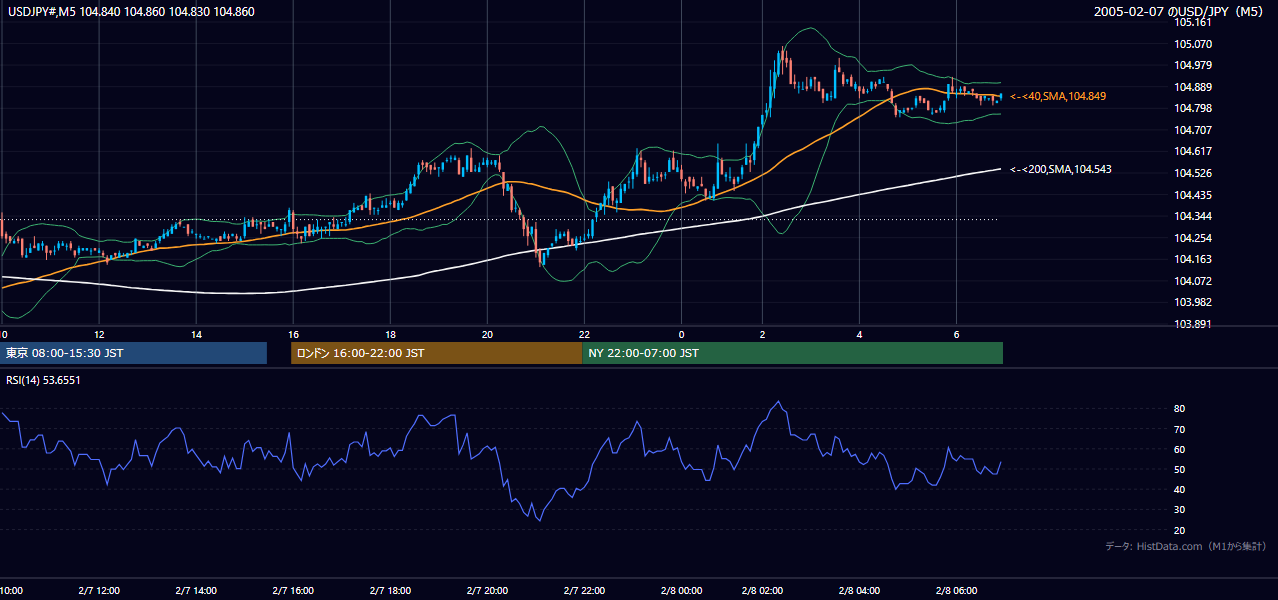Click price axis value 104.617
Screen dimensions: 1278x600
(x=1193, y=151)
